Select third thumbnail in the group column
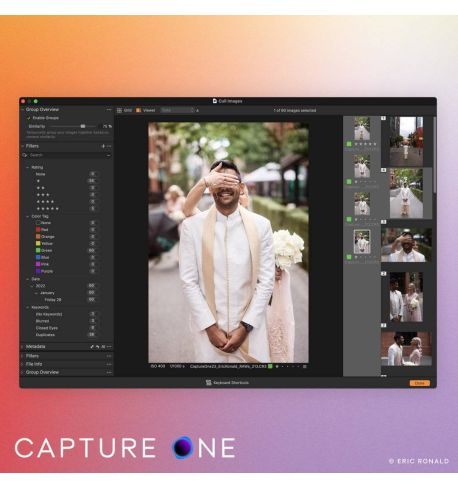458x488 pixels. [x=362, y=204]
